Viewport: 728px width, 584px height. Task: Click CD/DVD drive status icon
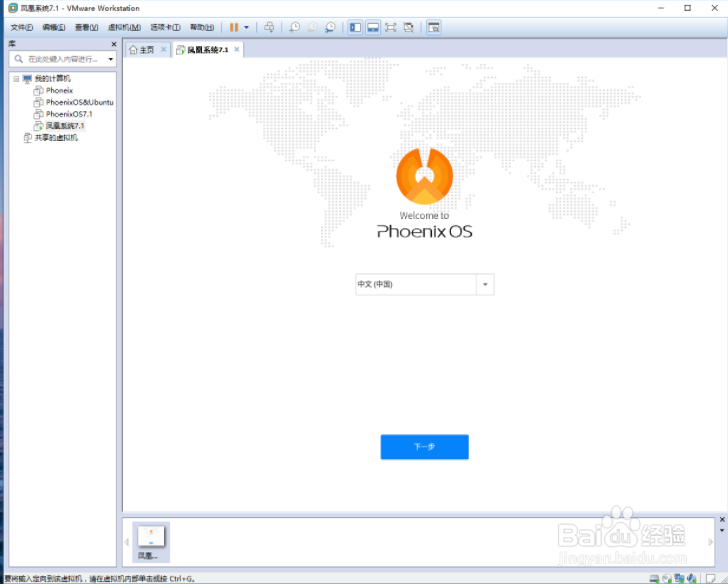click(667, 578)
